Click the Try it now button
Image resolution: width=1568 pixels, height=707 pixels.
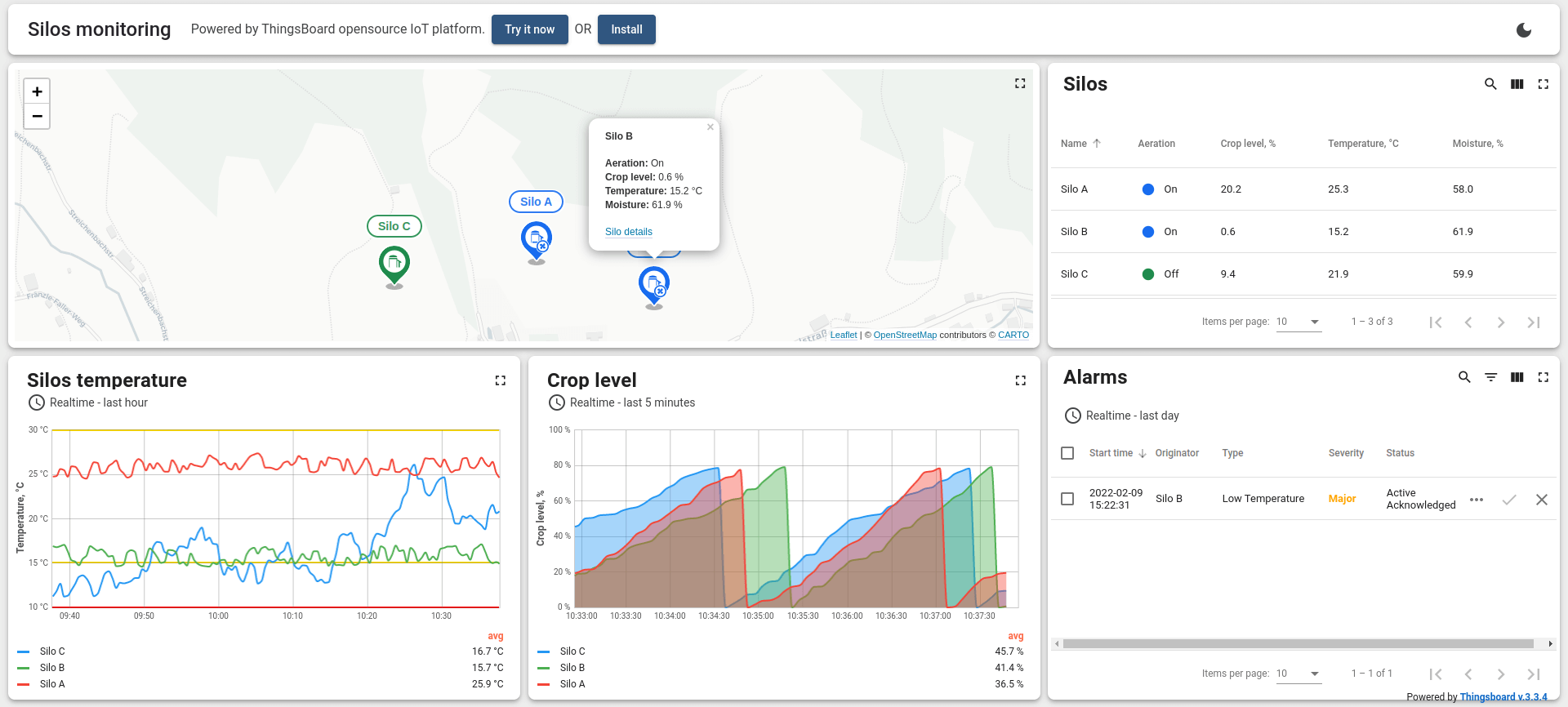click(529, 29)
